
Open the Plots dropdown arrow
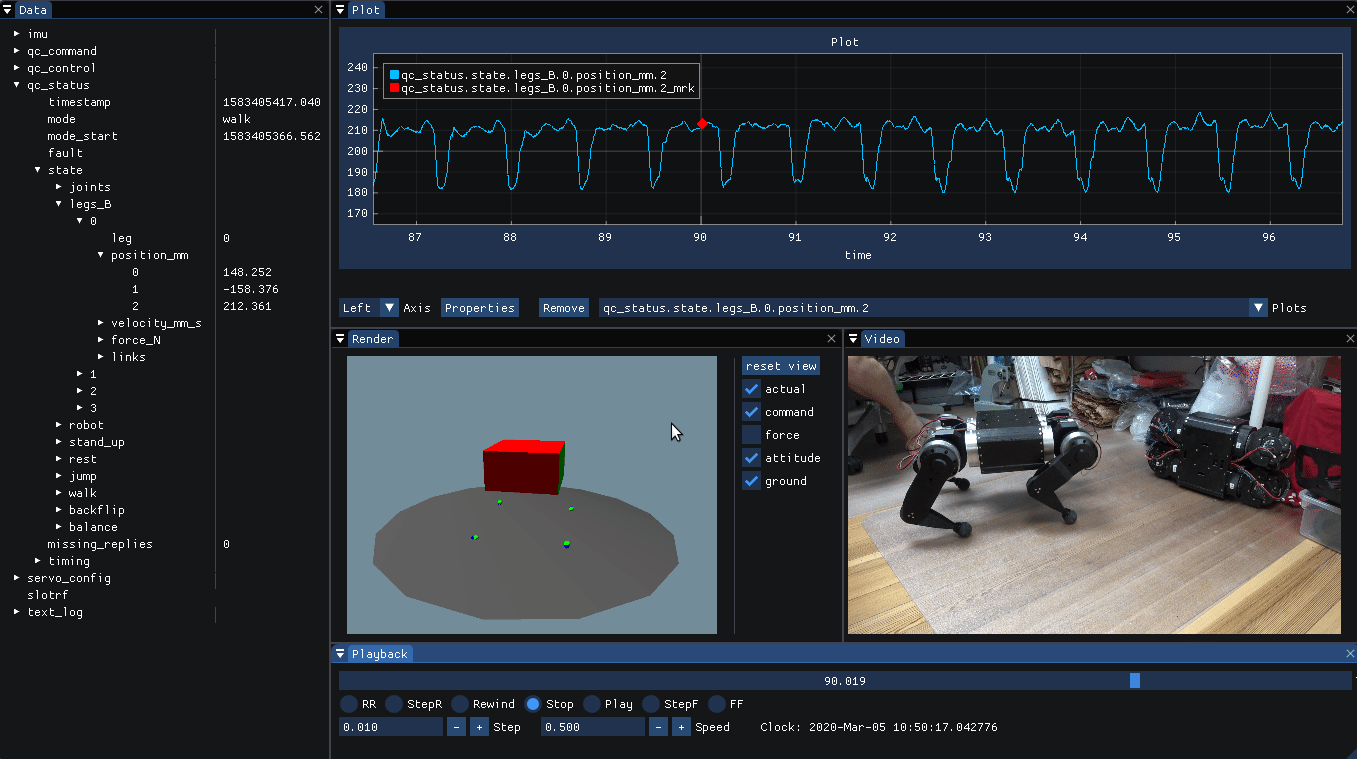(x=1259, y=308)
